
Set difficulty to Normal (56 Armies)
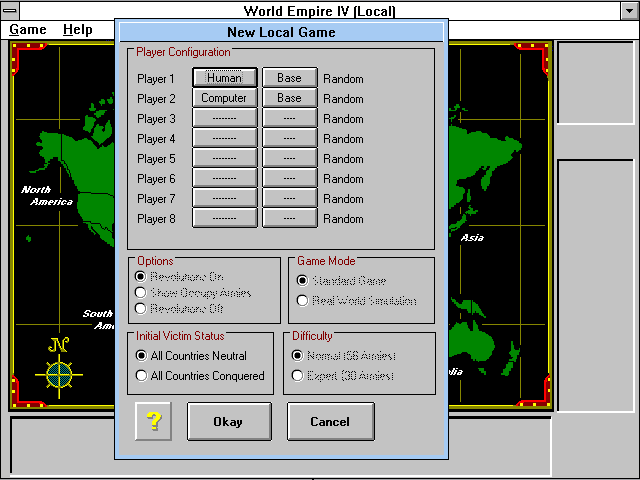point(344,356)
